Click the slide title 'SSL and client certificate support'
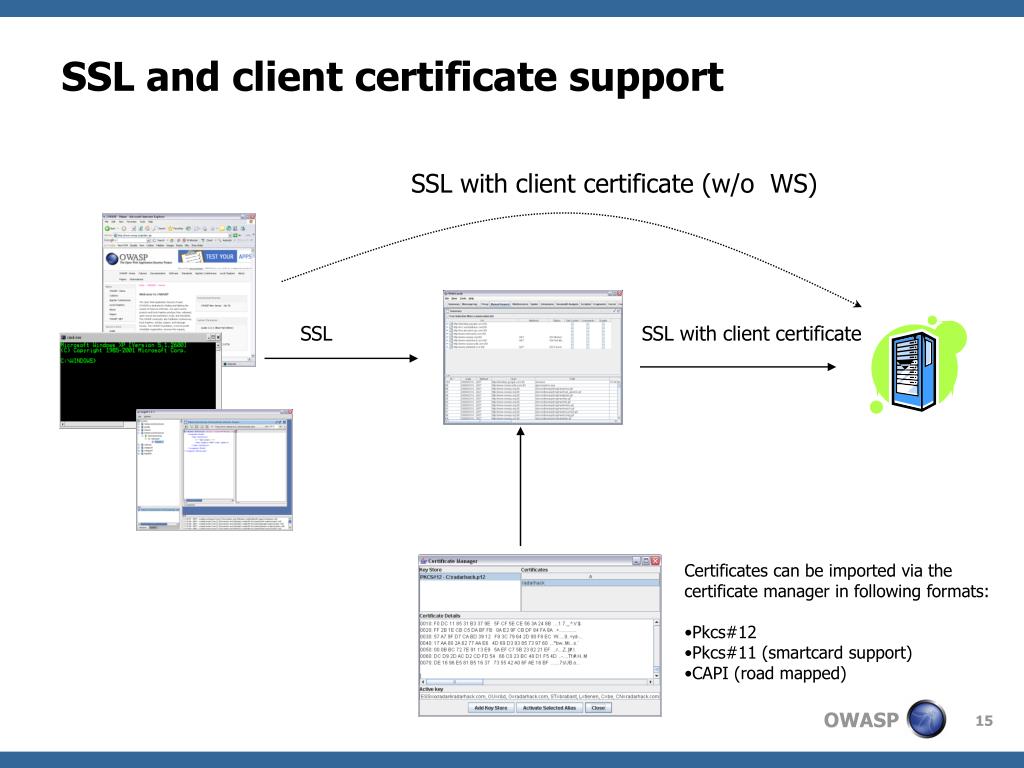The width and height of the screenshot is (1024, 768). point(392,77)
